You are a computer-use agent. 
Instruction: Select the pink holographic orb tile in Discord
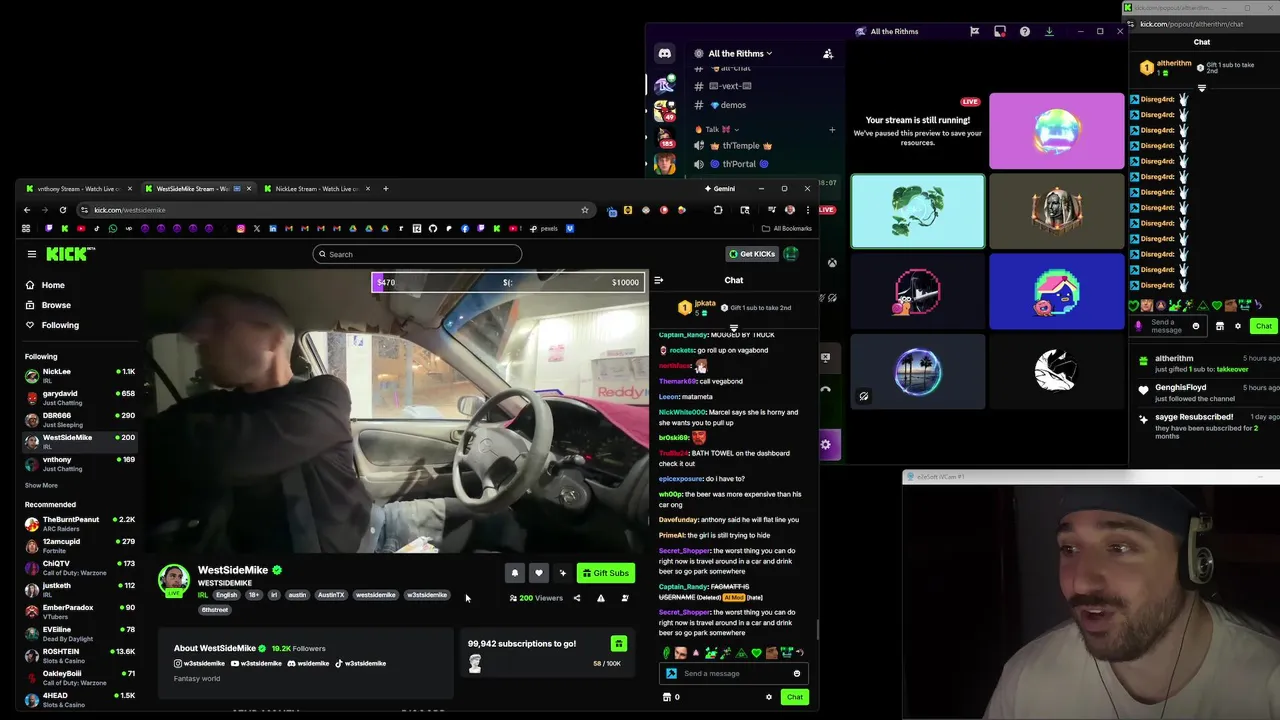(x=1057, y=131)
